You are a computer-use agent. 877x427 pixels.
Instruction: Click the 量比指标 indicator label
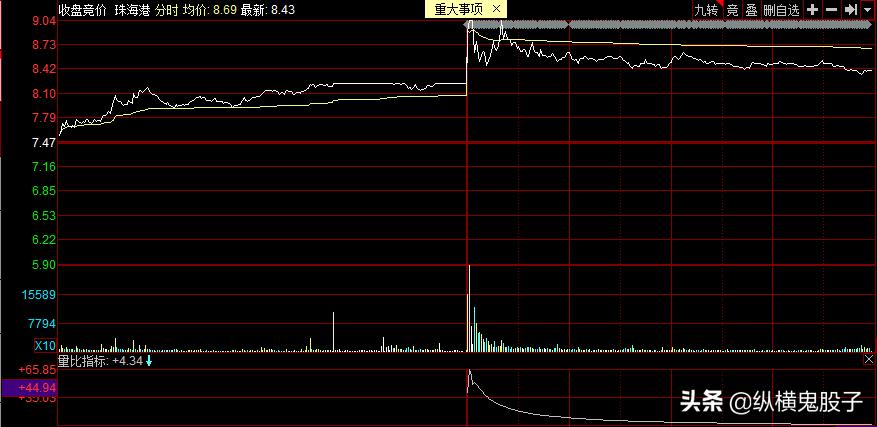(83, 361)
